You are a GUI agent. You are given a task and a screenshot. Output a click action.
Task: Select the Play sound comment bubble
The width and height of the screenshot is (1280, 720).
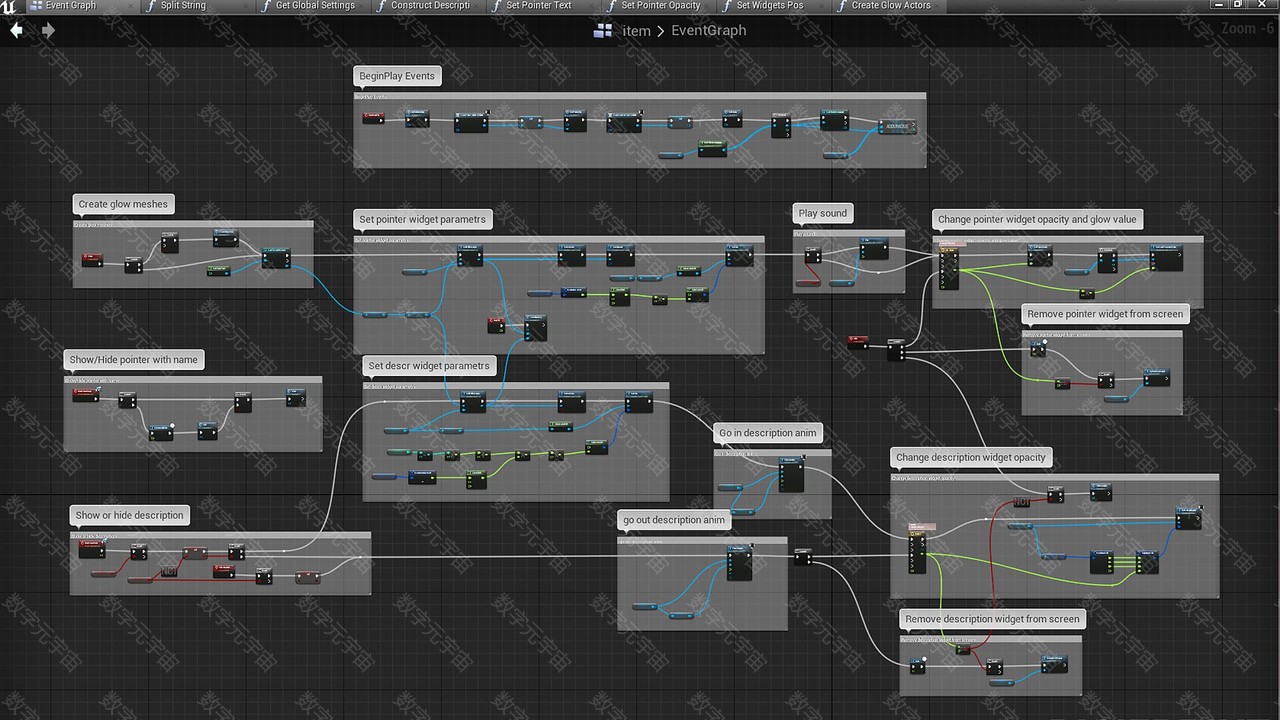[x=822, y=213]
